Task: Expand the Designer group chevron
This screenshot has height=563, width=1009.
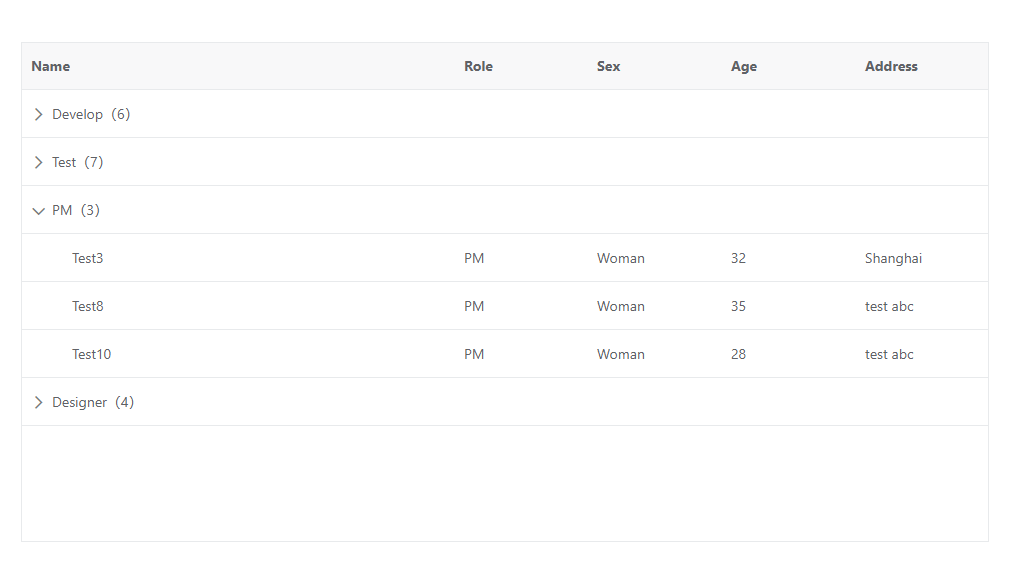Action: pos(39,402)
